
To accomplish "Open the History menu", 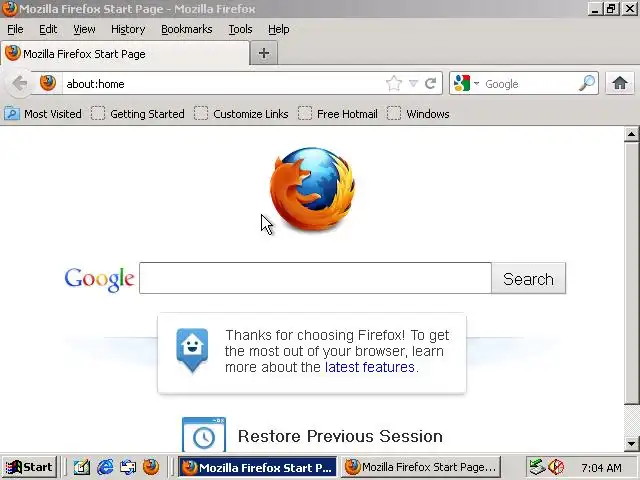I will point(128,29).
